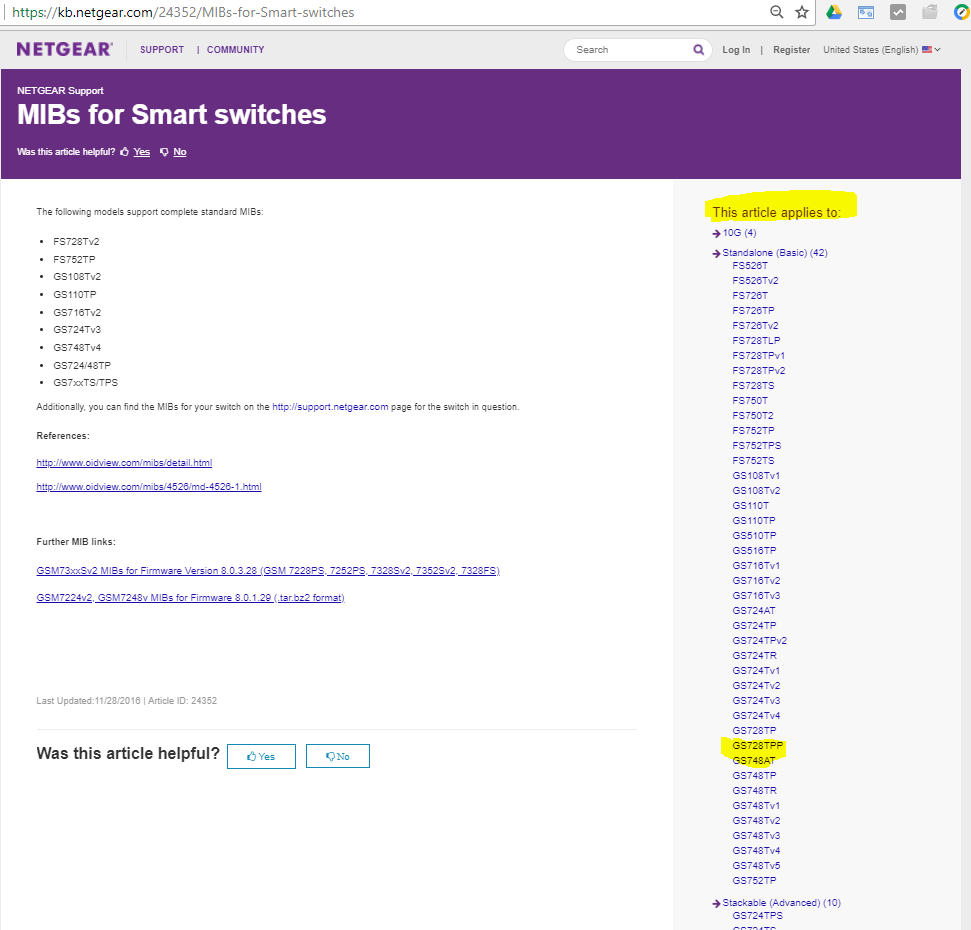Select the highlighted GS728TPP model link
The width and height of the screenshot is (971, 930).
757,745
